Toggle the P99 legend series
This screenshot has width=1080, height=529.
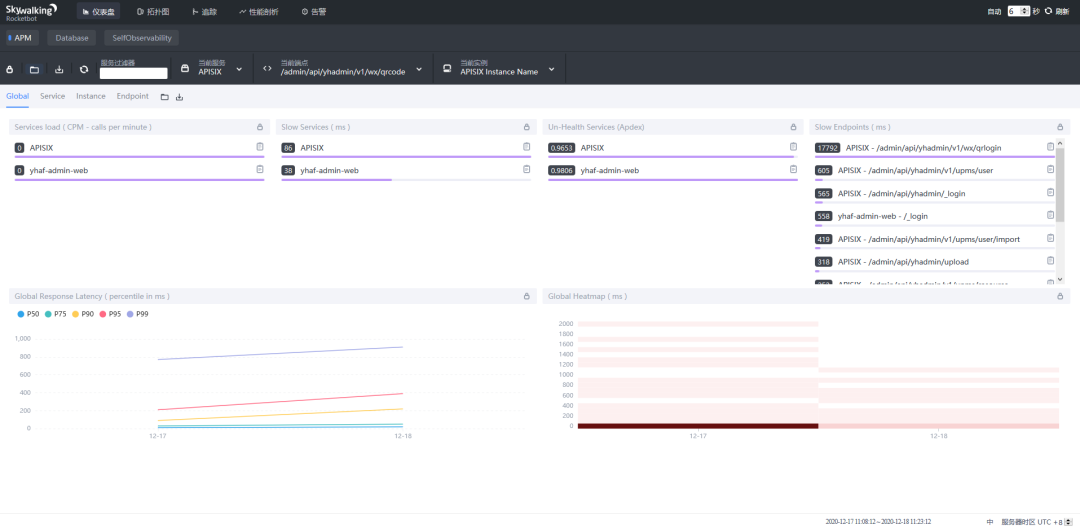pyautogui.click(x=138, y=314)
